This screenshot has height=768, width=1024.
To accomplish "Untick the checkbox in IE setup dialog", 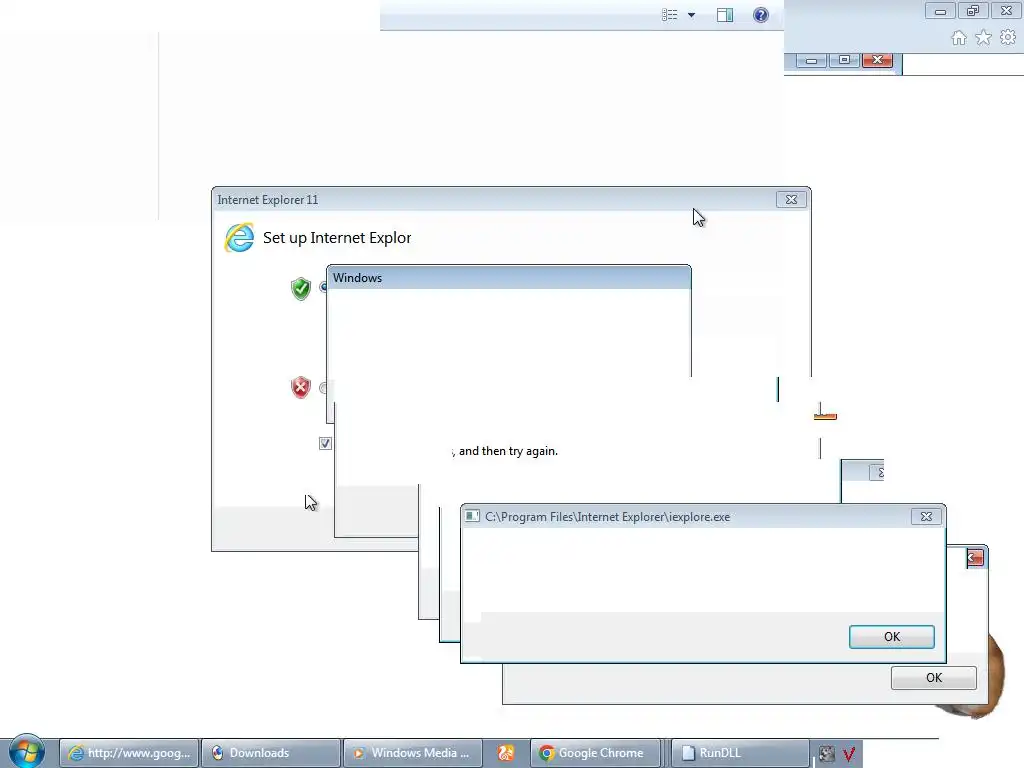I will 325,443.
